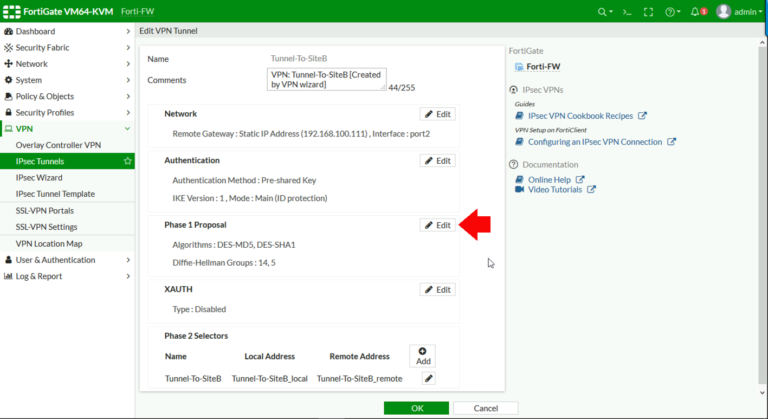This screenshot has height=419, width=768.
Task: Click the Forti-FW device link
Action: click(543, 67)
